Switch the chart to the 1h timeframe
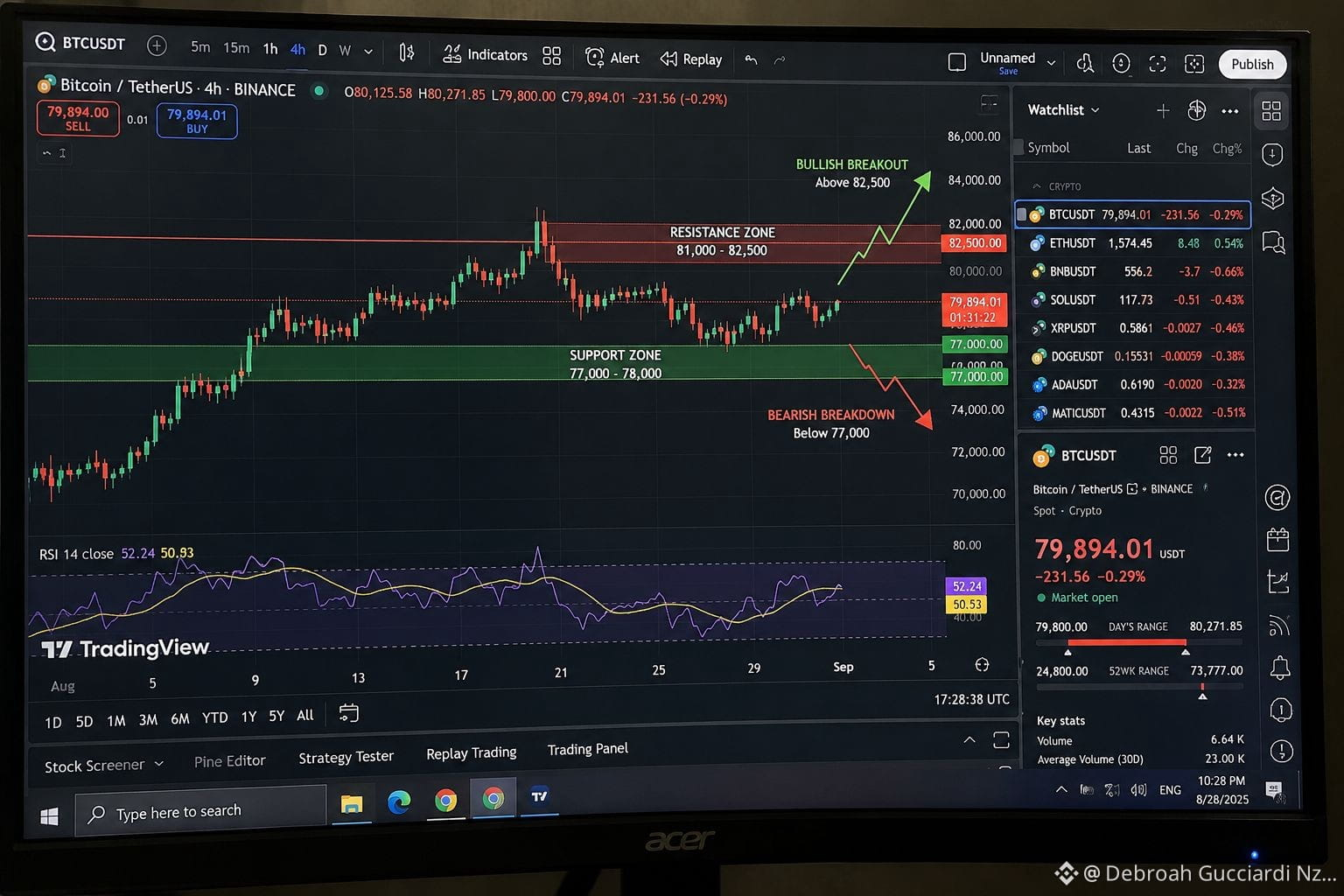The image size is (1344, 896). 270,49
